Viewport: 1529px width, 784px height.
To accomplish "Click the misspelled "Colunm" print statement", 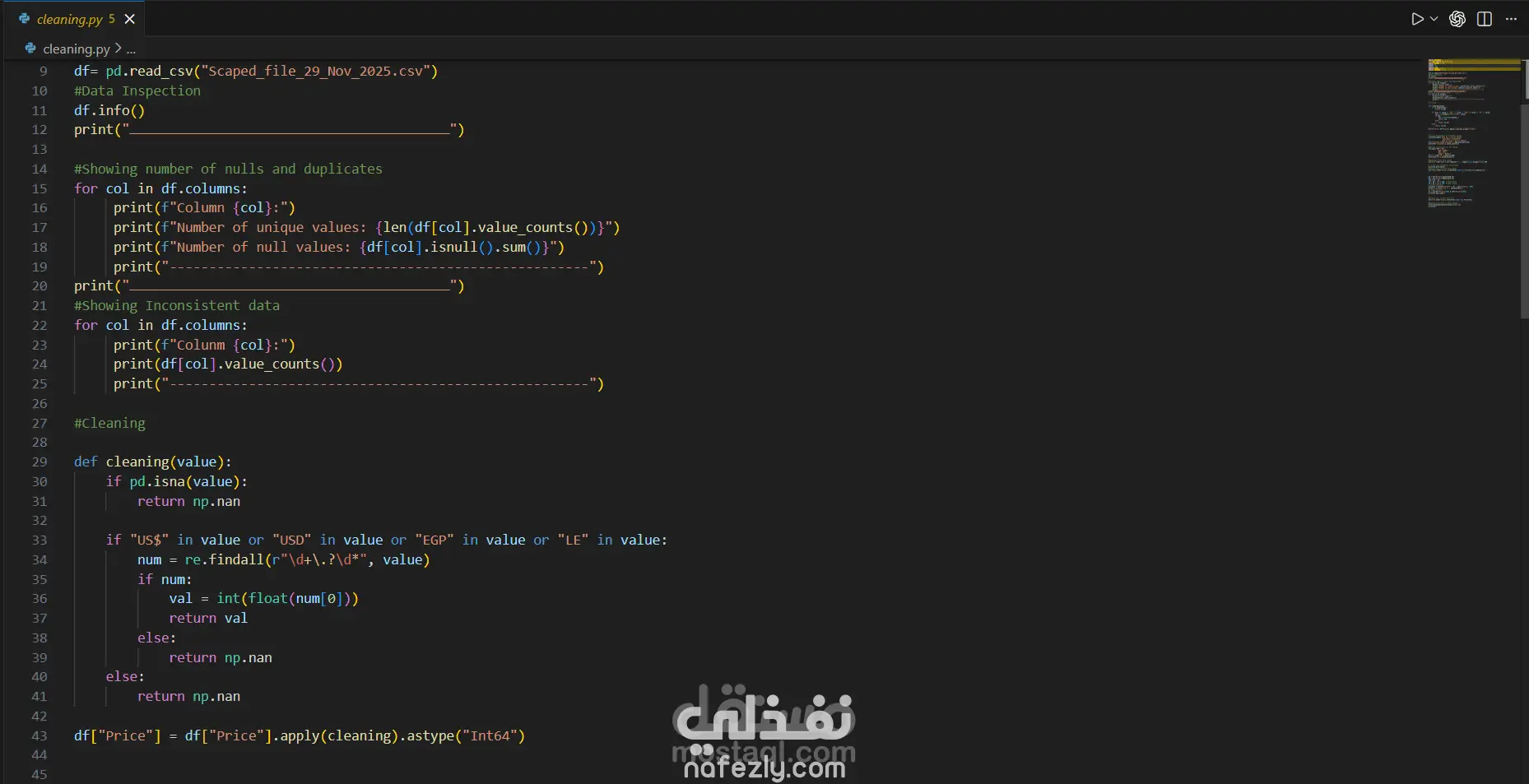I will pos(204,345).
